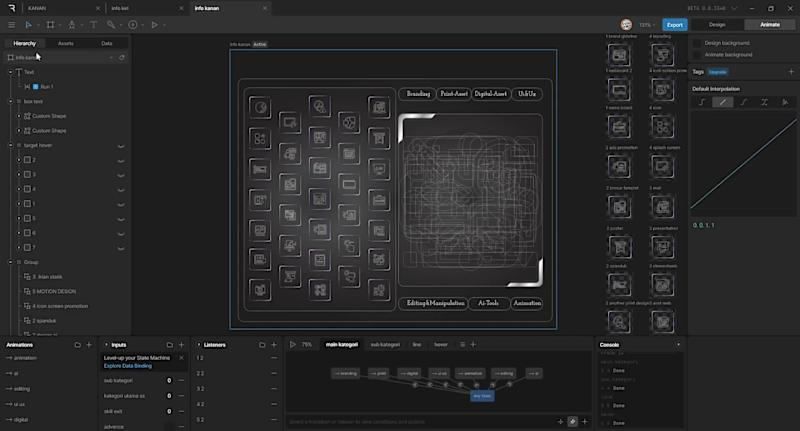Close the KANAN file tab
Image resolution: width=800 pixels, height=431 pixels.
pos(98,8)
